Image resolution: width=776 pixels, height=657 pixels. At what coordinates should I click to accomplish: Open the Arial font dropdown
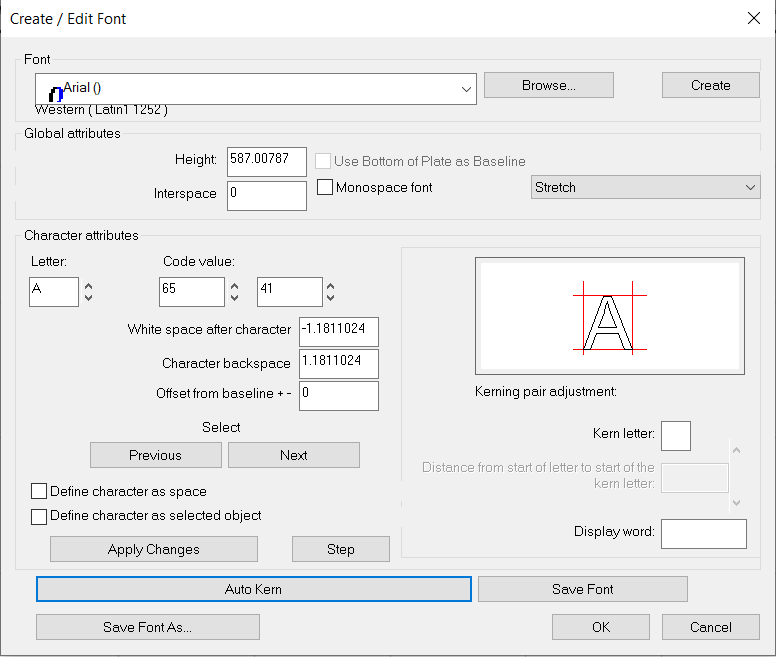tap(466, 89)
